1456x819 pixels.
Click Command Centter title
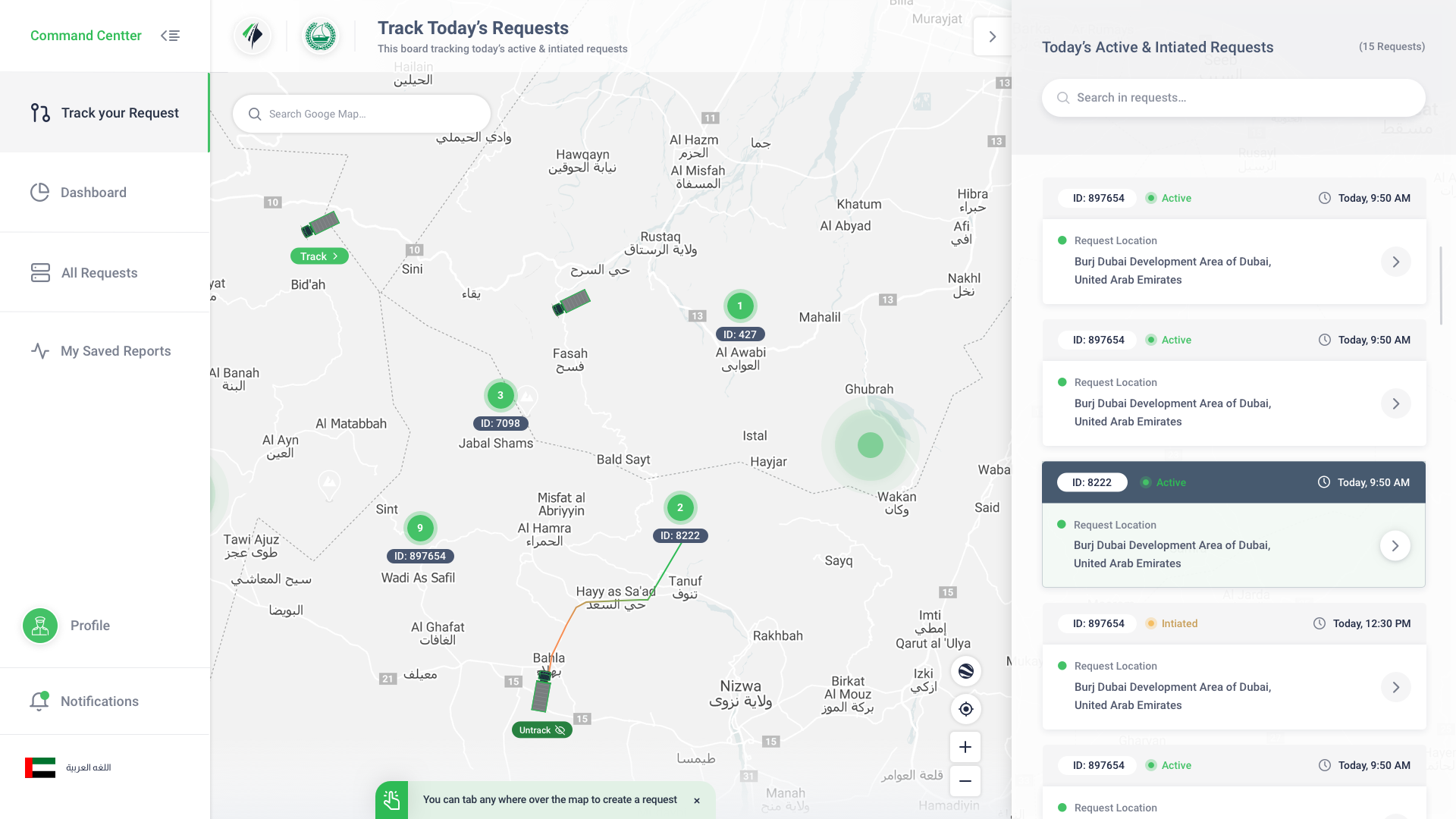coord(86,36)
